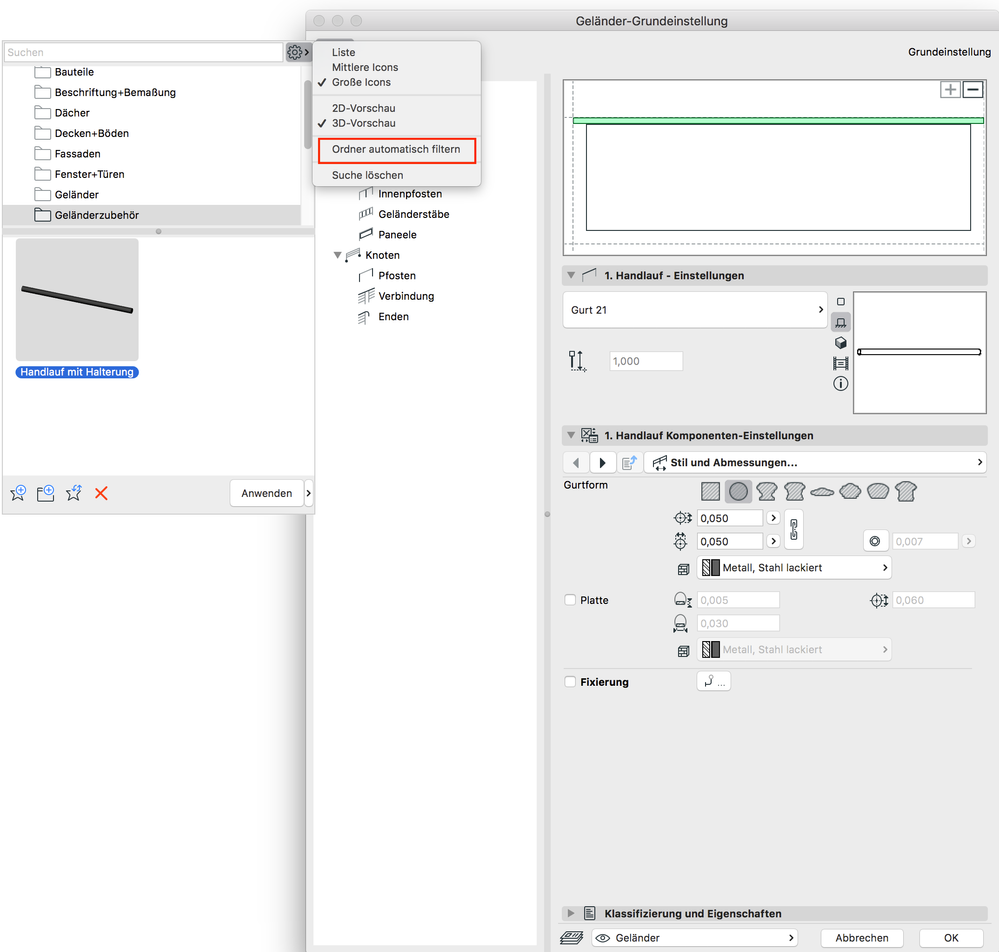
Task: Collapse Handlauf Komponenten-Einstellungen section
Action: [x=571, y=435]
